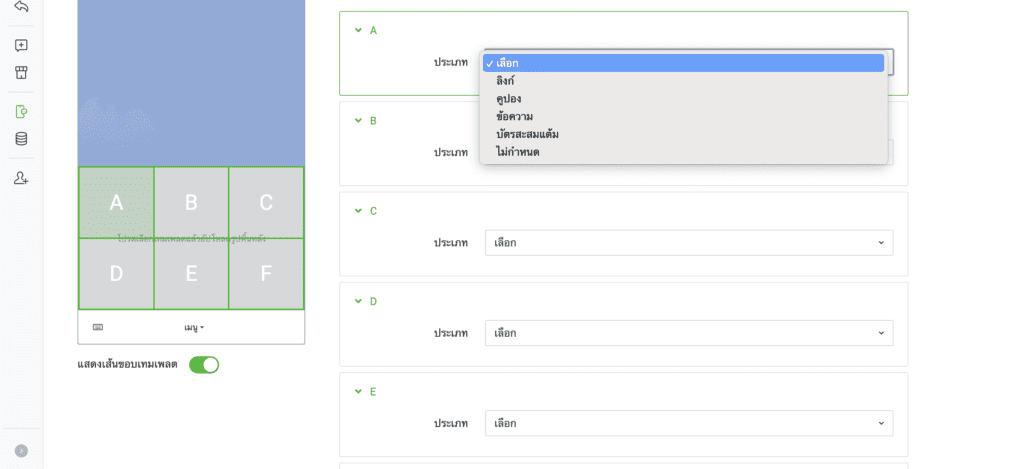This screenshot has width=1024, height=469.
Task: Click the add friend icon in sidebar
Action: tap(21, 178)
